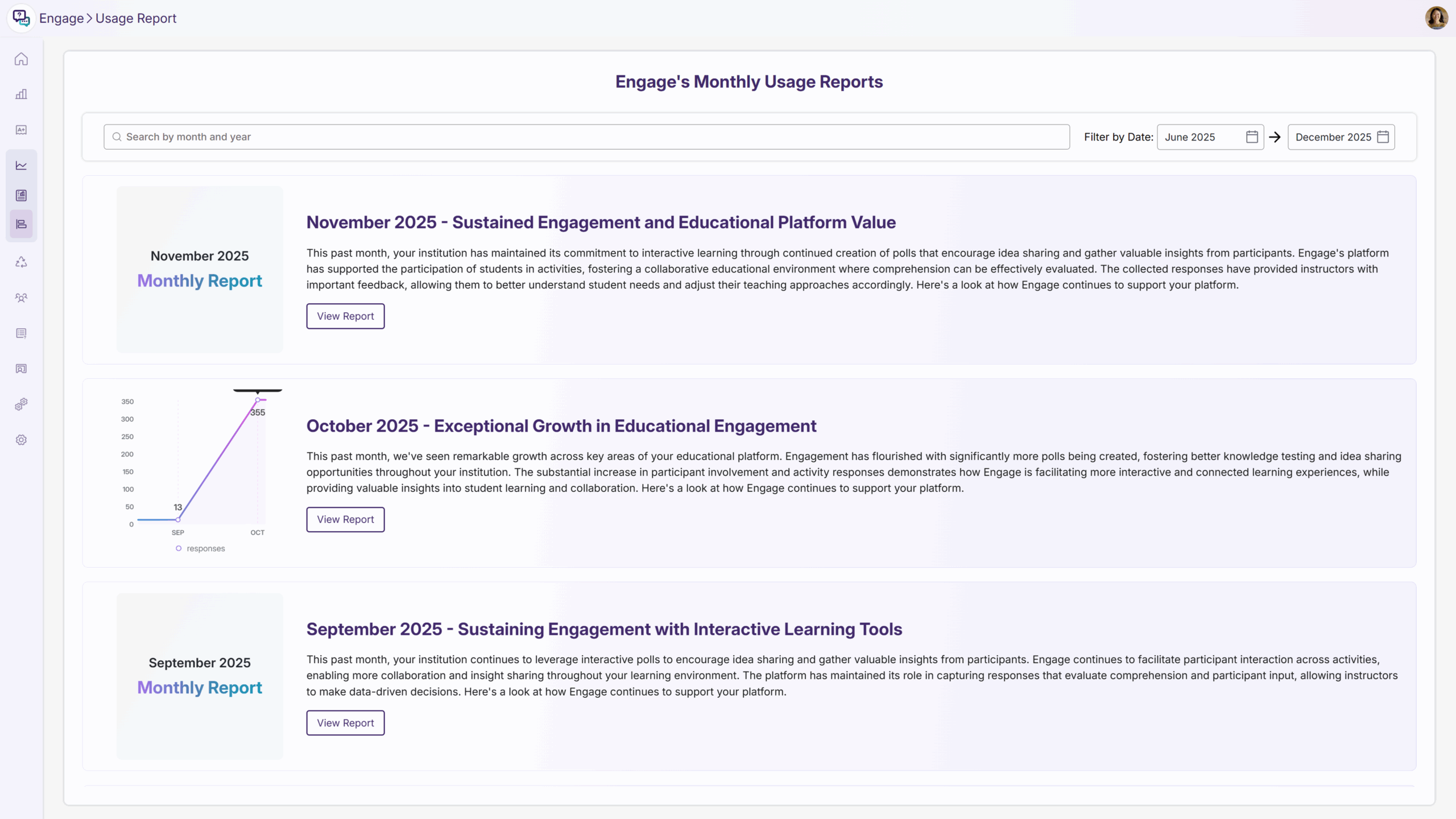The image size is (1456, 819).
Task: Click the Usage Report breadcrumb
Action: [x=136, y=18]
